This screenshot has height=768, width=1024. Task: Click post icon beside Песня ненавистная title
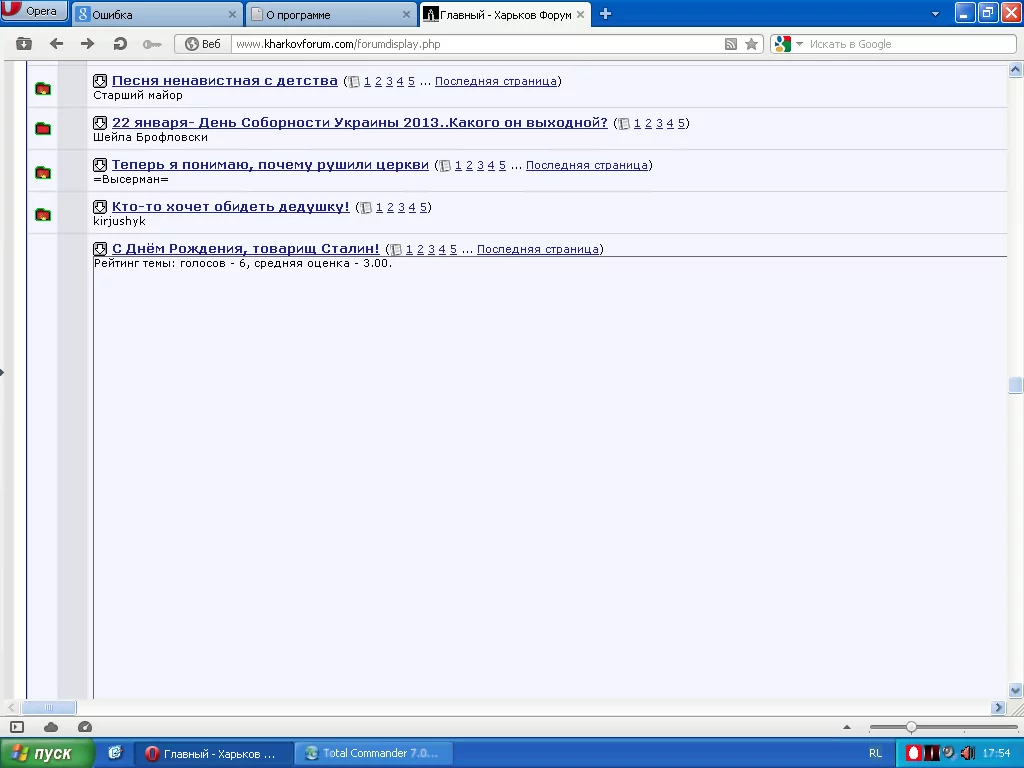click(x=100, y=81)
